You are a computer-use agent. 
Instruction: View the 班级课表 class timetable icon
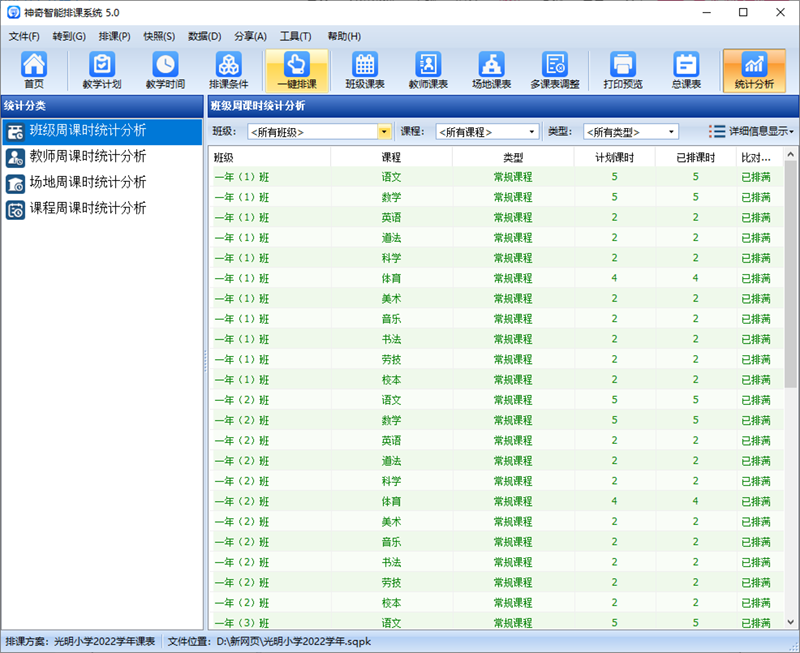tap(365, 70)
